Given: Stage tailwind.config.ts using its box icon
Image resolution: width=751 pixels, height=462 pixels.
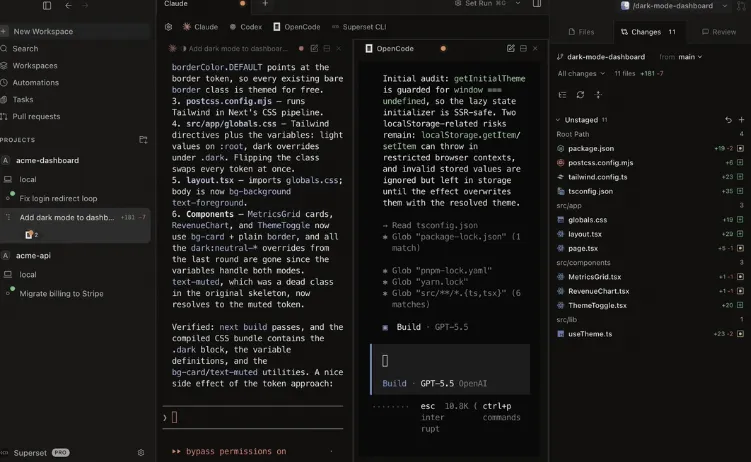Looking at the screenshot, I should 740,177.
